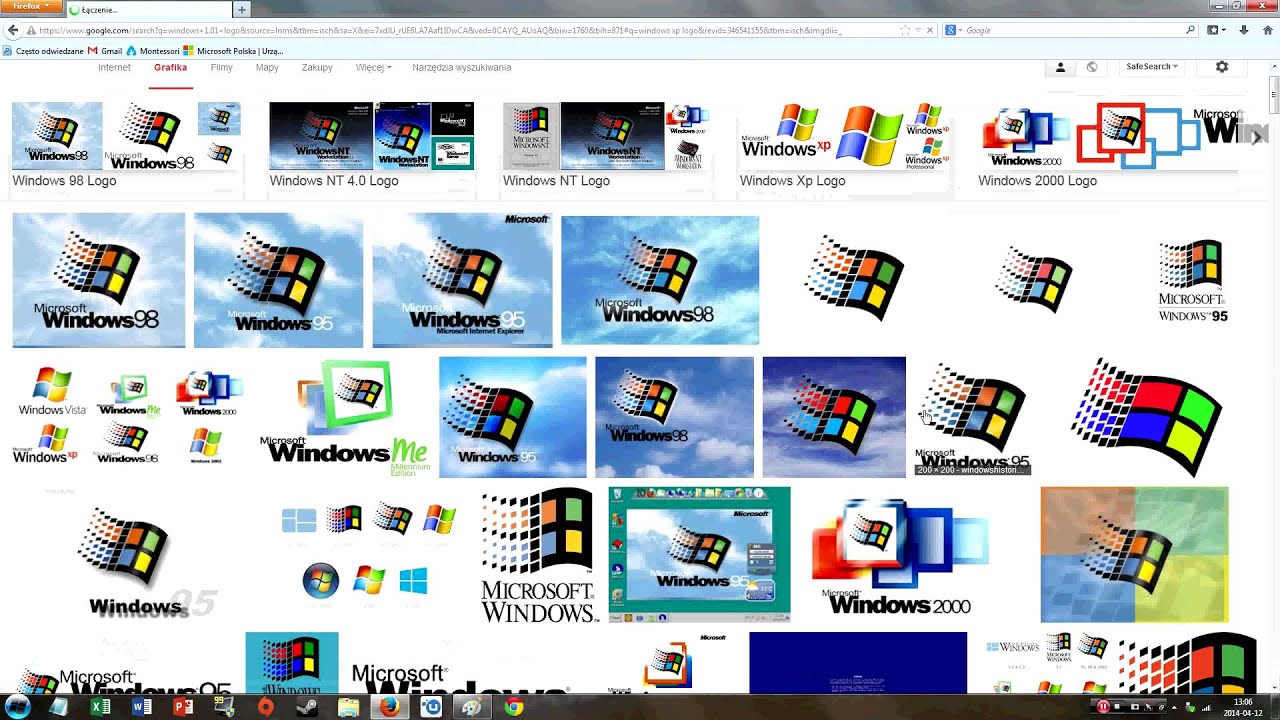The height and width of the screenshot is (720, 1280).
Task: Open the Windows 98 Logo related search
Action: click(x=126, y=146)
